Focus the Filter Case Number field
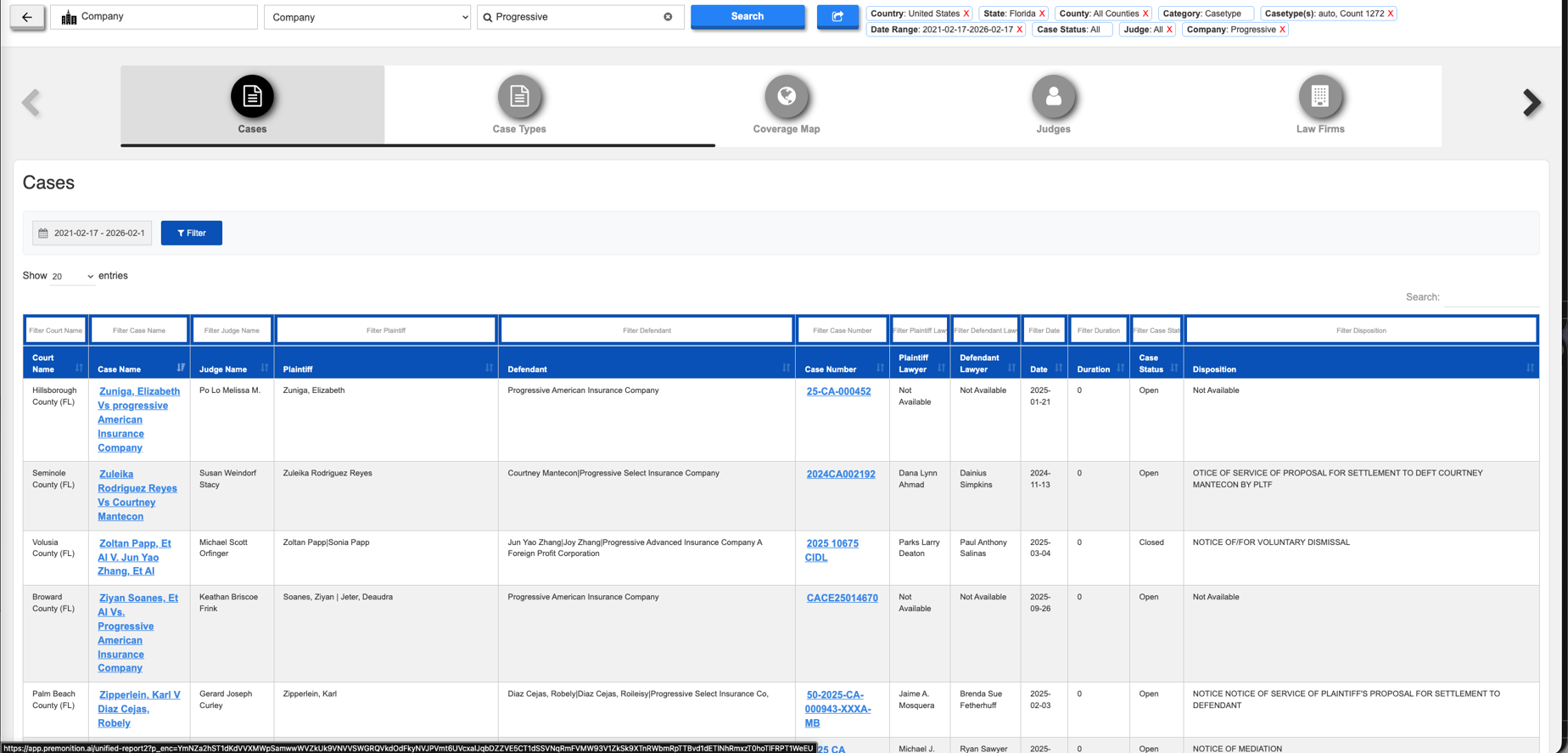1568x753 pixels. (842, 330)
